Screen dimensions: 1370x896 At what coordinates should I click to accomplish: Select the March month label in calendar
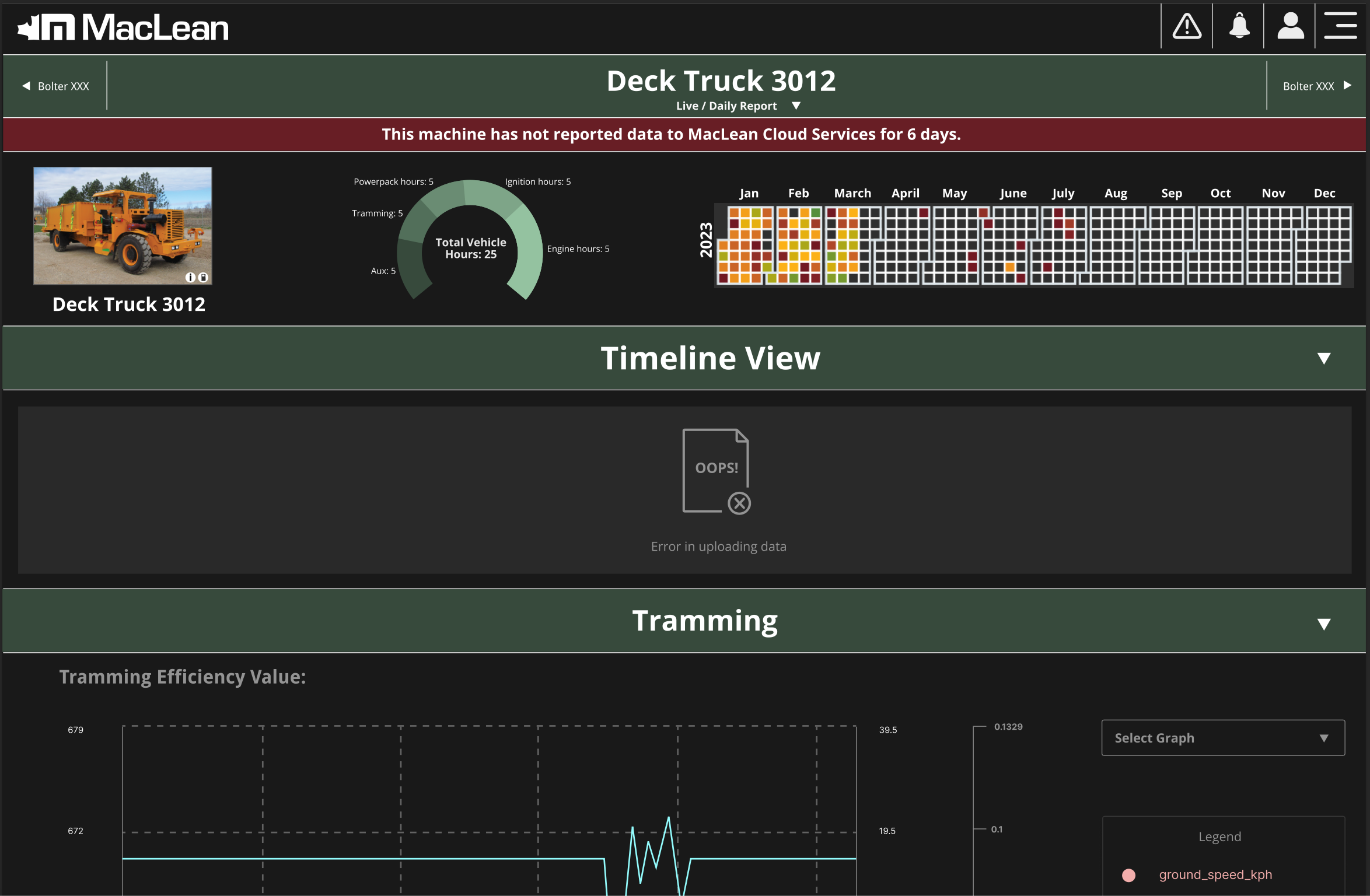click(x=852, y=193)
